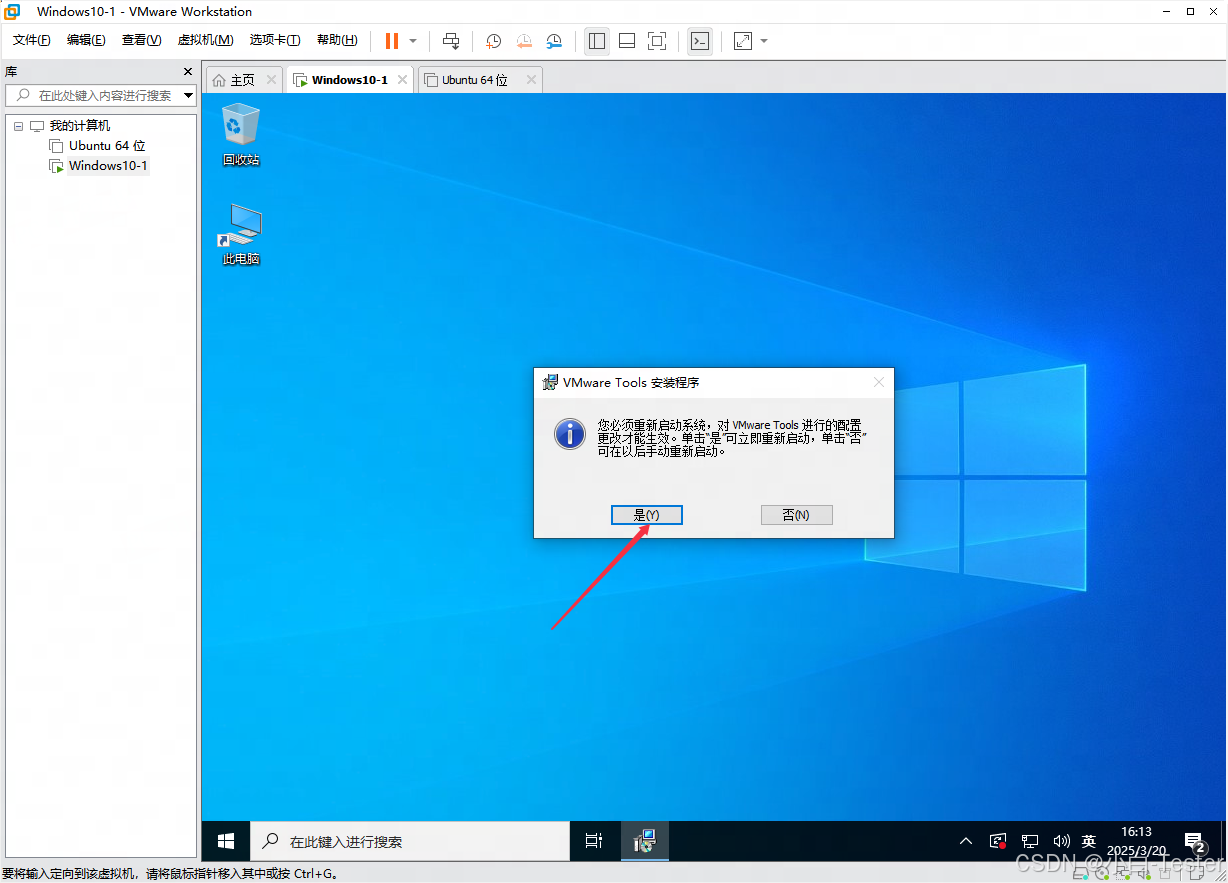The image size is (1228, 883).
Task: Show hidden tray icons chevron
Action: tap(966, 841)
